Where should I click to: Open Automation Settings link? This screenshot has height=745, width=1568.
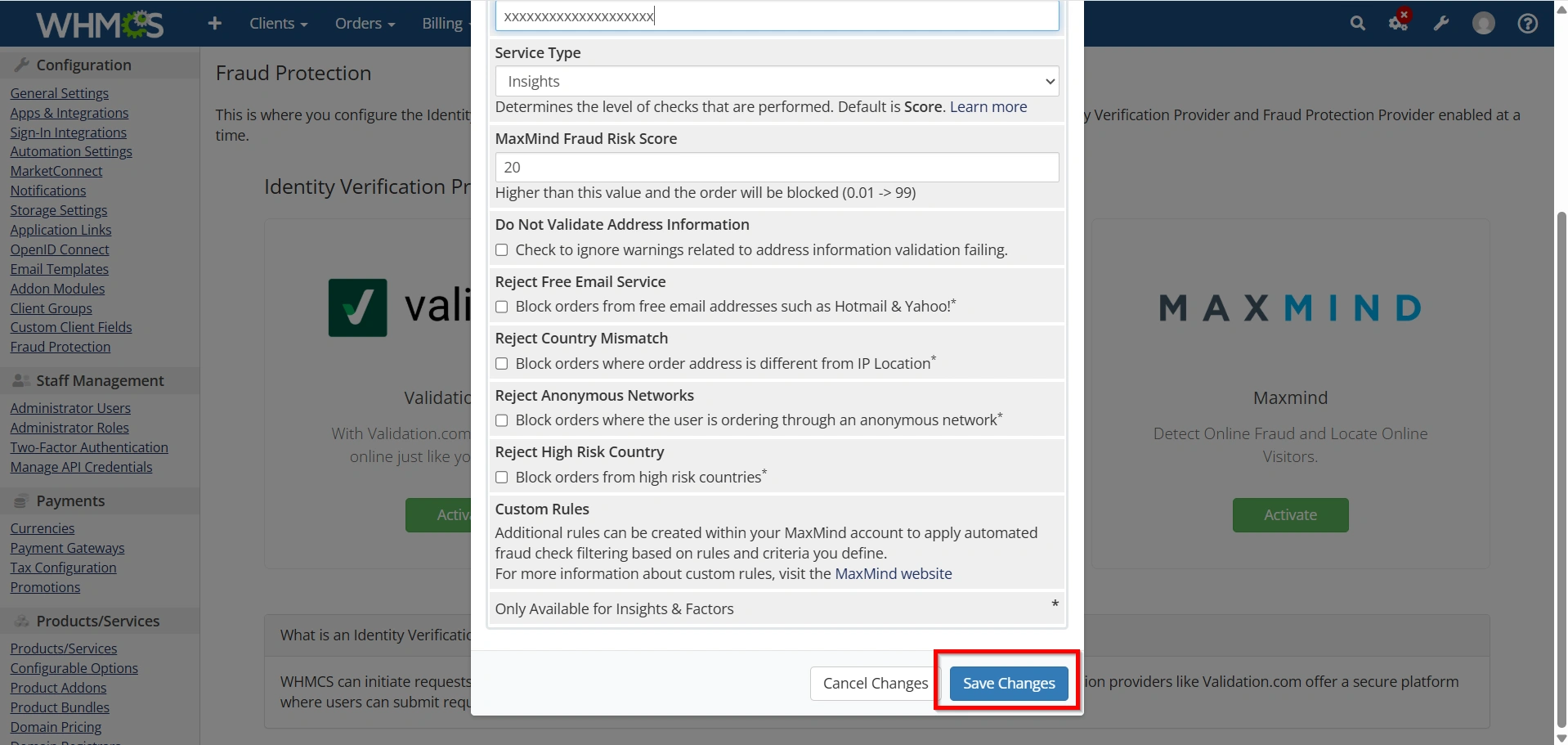point(71,151)
